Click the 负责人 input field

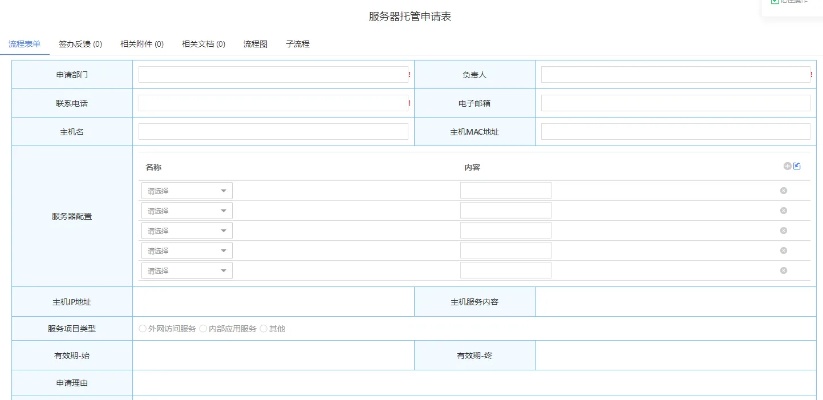[676, 75]
